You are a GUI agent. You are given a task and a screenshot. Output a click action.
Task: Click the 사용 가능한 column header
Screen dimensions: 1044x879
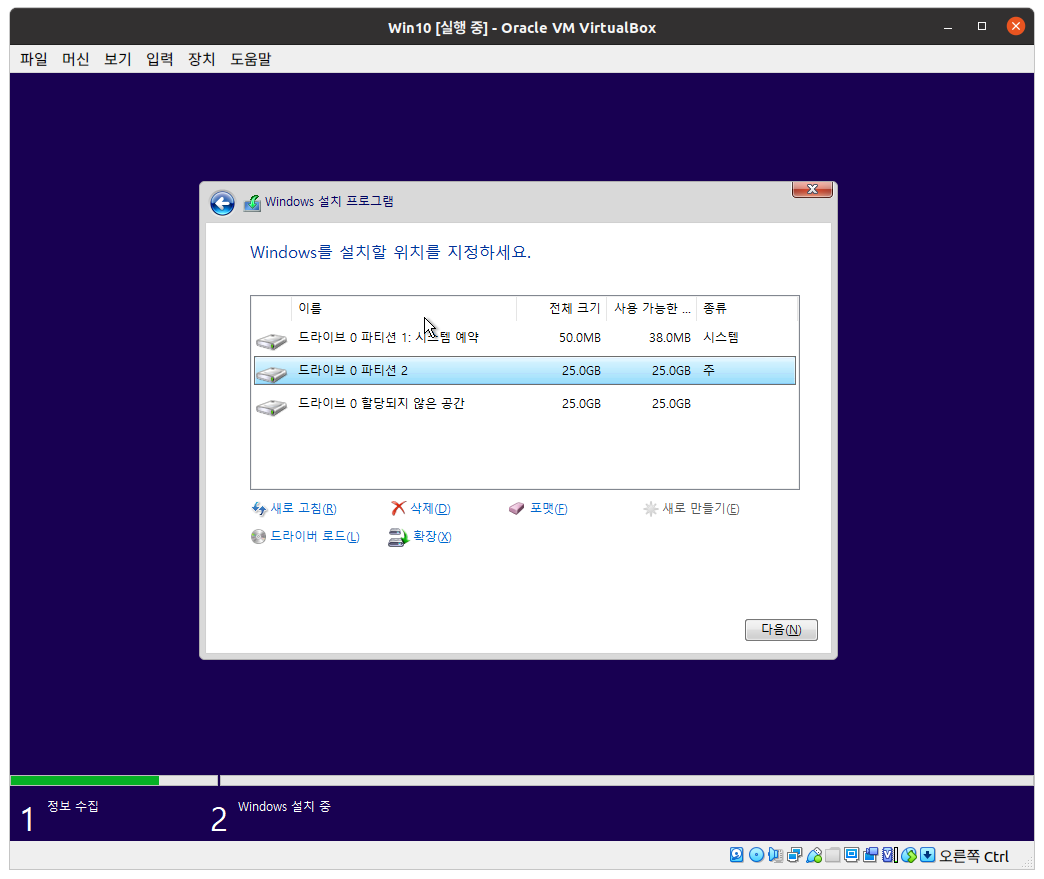click(651, 308)
